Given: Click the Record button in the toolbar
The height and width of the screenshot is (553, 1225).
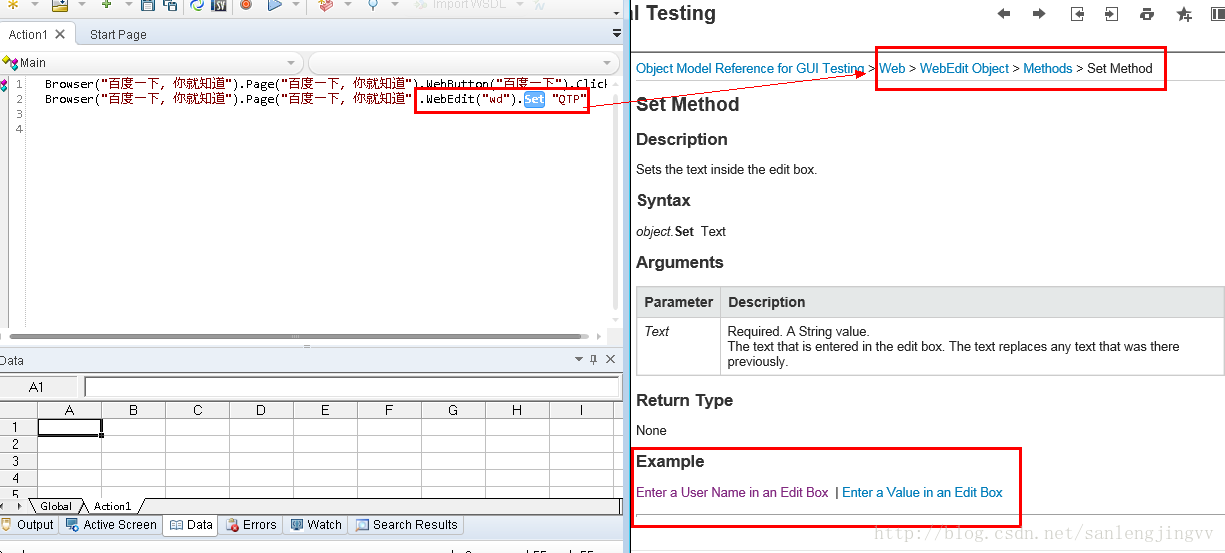Looking at the screenshot, I should (246, 5).
